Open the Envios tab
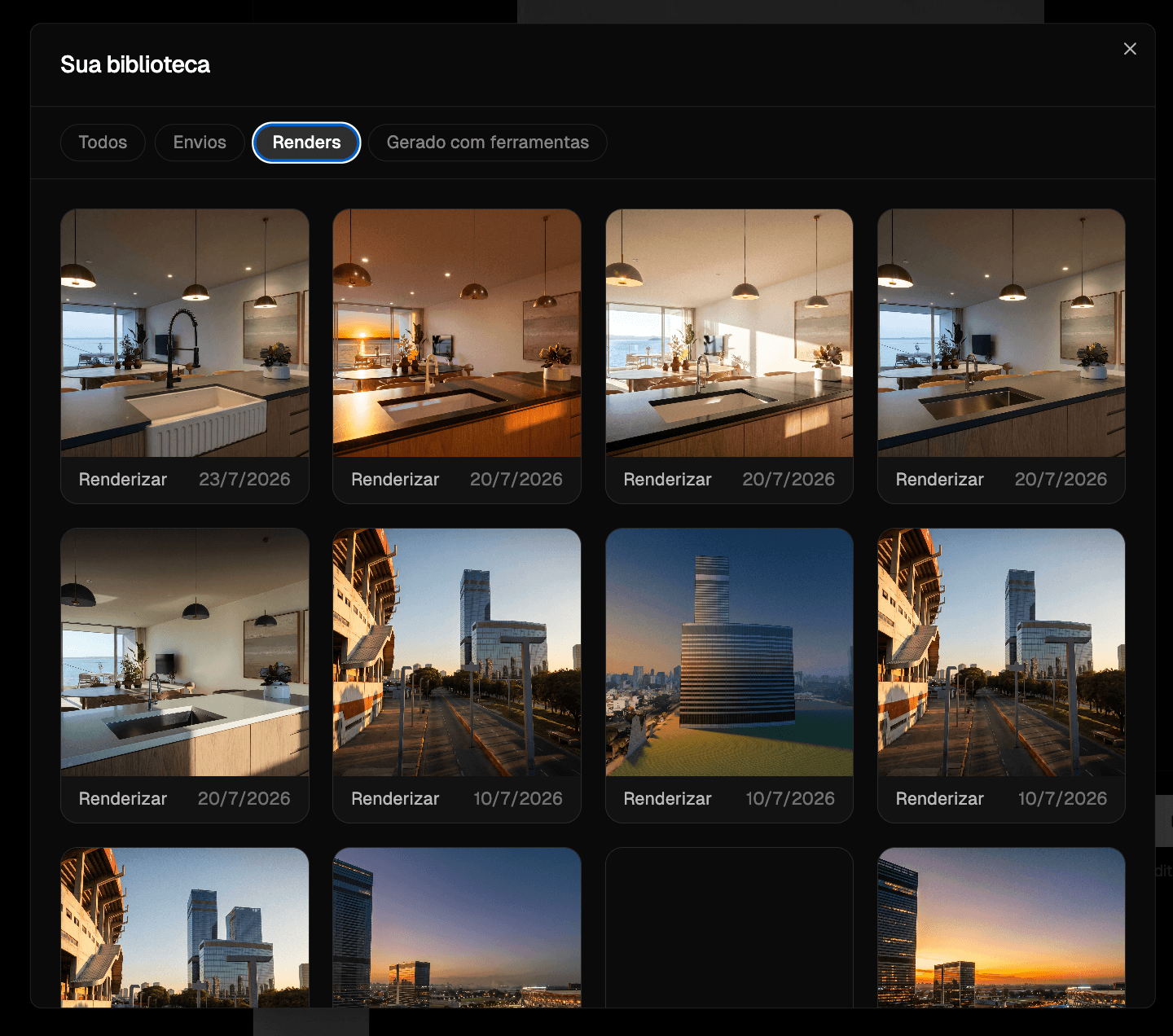The image size is (1173, 1036). (200, 143)
